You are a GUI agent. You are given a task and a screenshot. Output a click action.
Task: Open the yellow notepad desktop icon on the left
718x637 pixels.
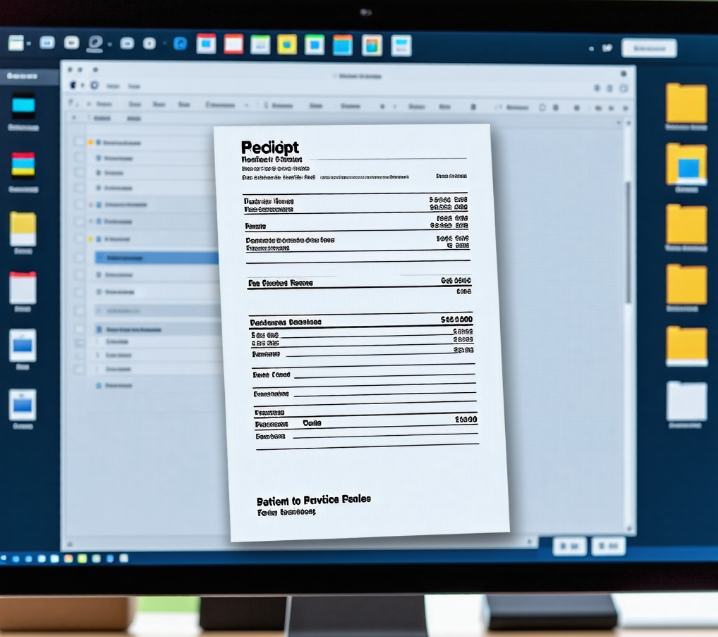[x=23, y=229]
